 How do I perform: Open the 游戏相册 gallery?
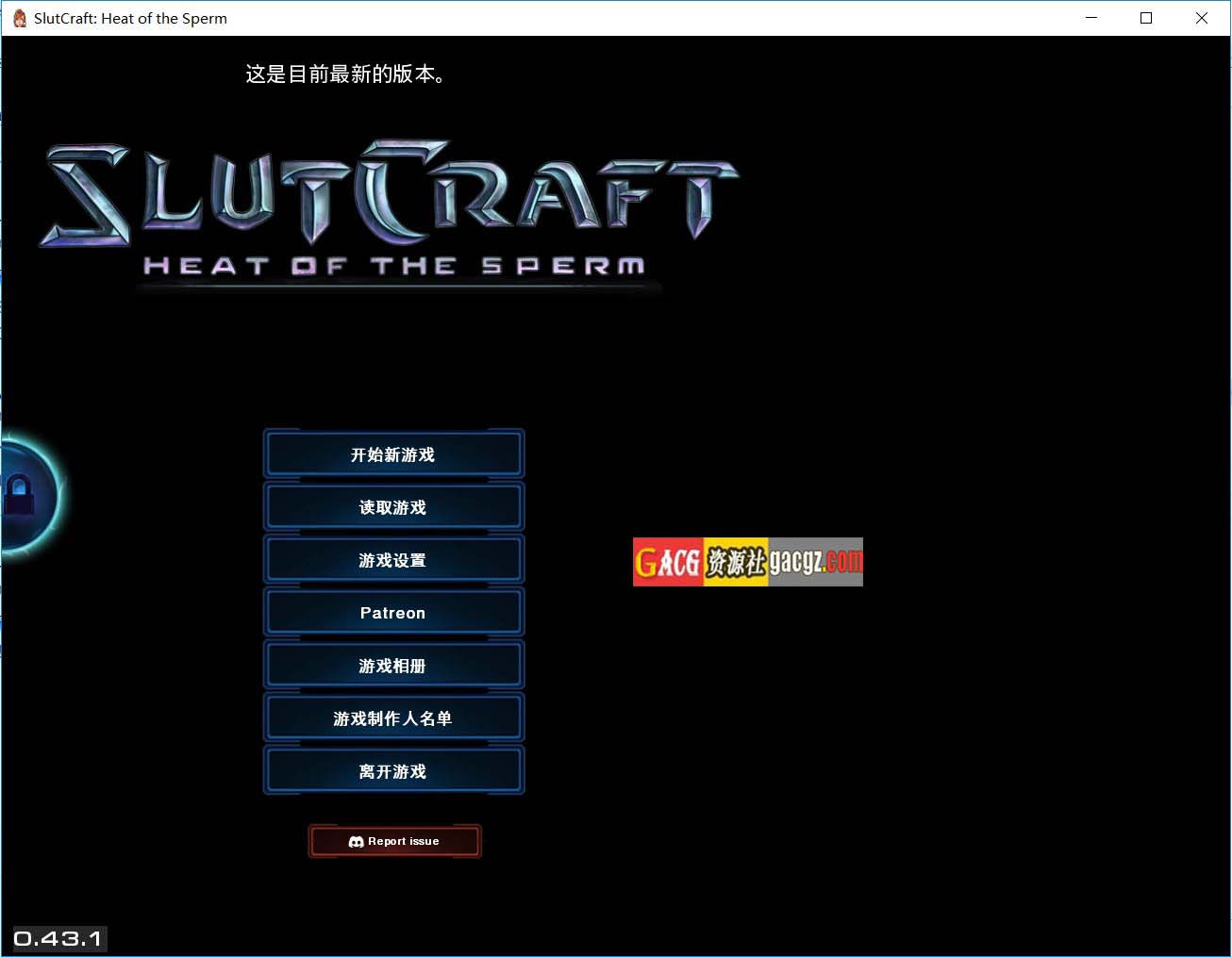392,666
